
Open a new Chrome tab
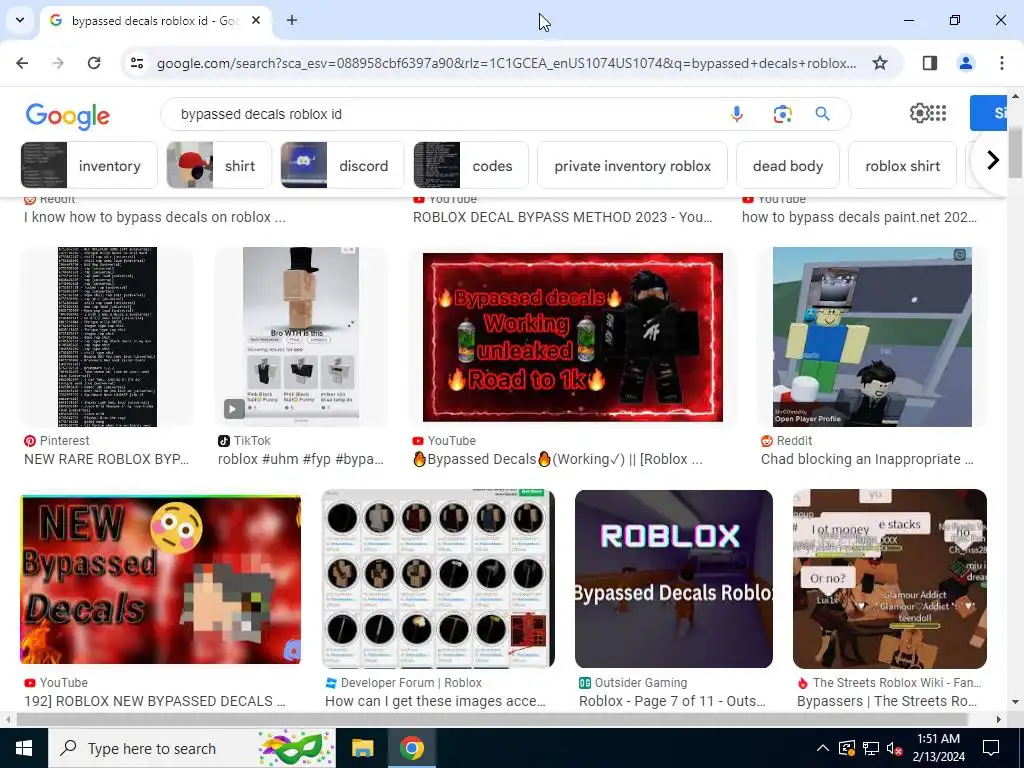coord(292,20)
